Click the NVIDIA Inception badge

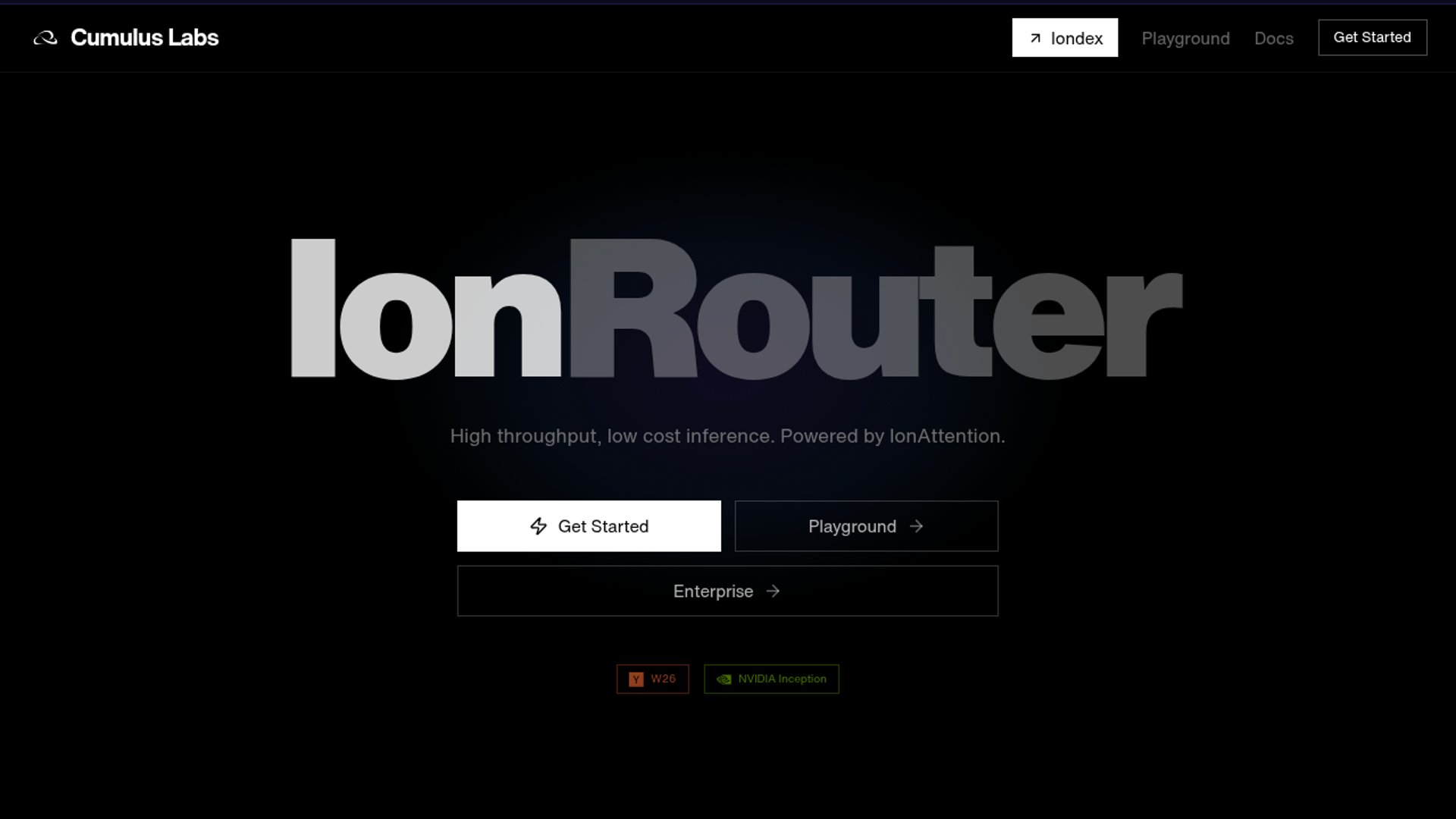tap(771, 679)
